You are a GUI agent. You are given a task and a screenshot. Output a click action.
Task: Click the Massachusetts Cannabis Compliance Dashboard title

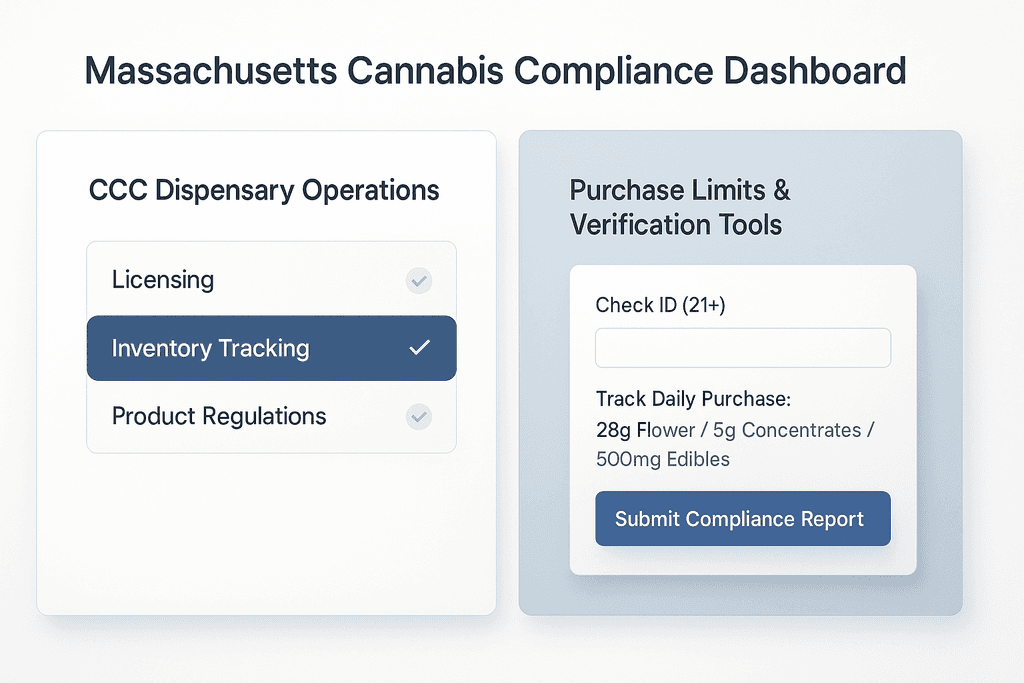point(495,72)
